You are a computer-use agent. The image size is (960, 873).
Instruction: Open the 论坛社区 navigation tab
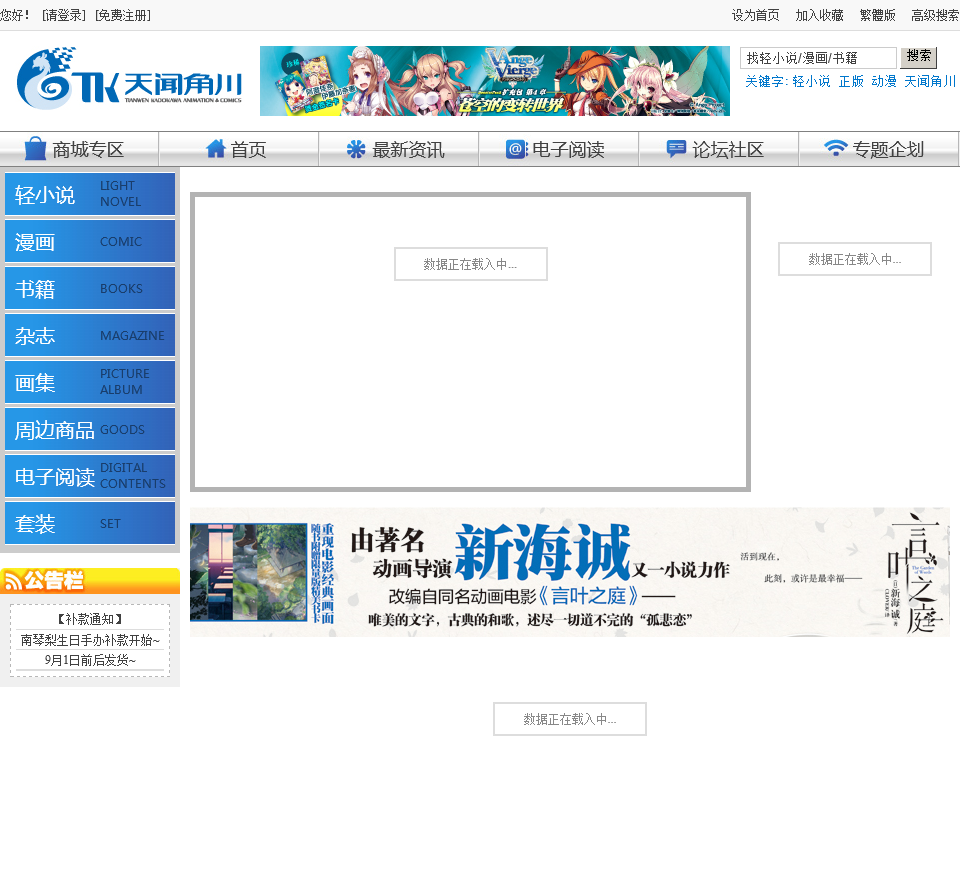718,149
